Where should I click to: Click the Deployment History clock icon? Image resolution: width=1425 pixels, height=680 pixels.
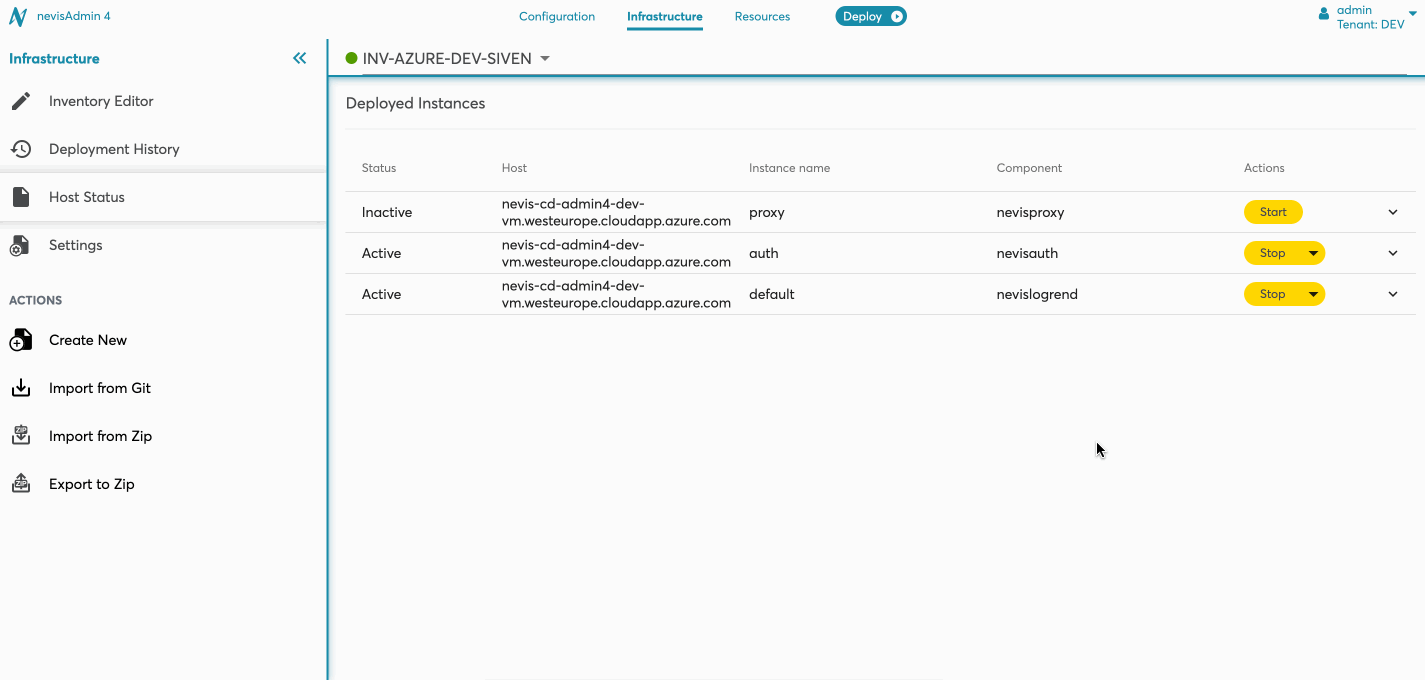point(21,149)
